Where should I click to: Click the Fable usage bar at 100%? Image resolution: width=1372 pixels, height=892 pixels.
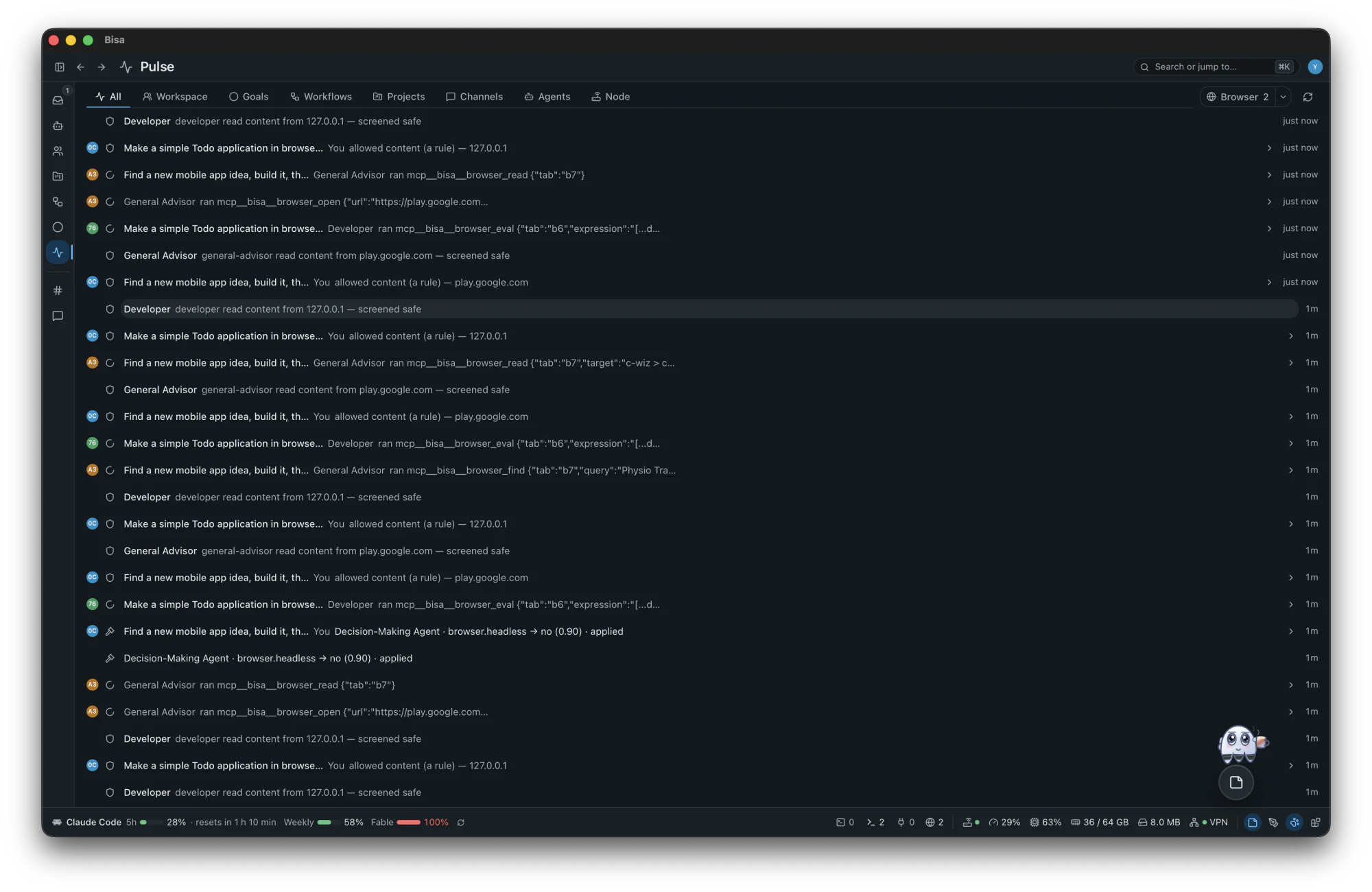[x=408, y=822]
